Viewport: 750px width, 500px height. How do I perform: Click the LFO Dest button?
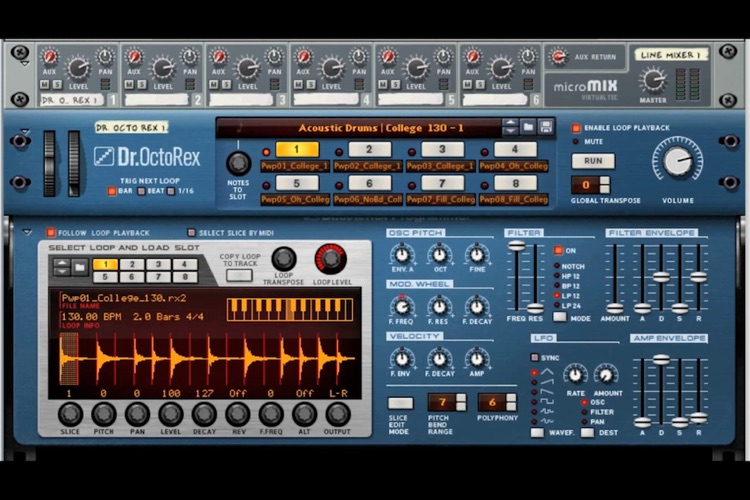[x=587, y=433]
